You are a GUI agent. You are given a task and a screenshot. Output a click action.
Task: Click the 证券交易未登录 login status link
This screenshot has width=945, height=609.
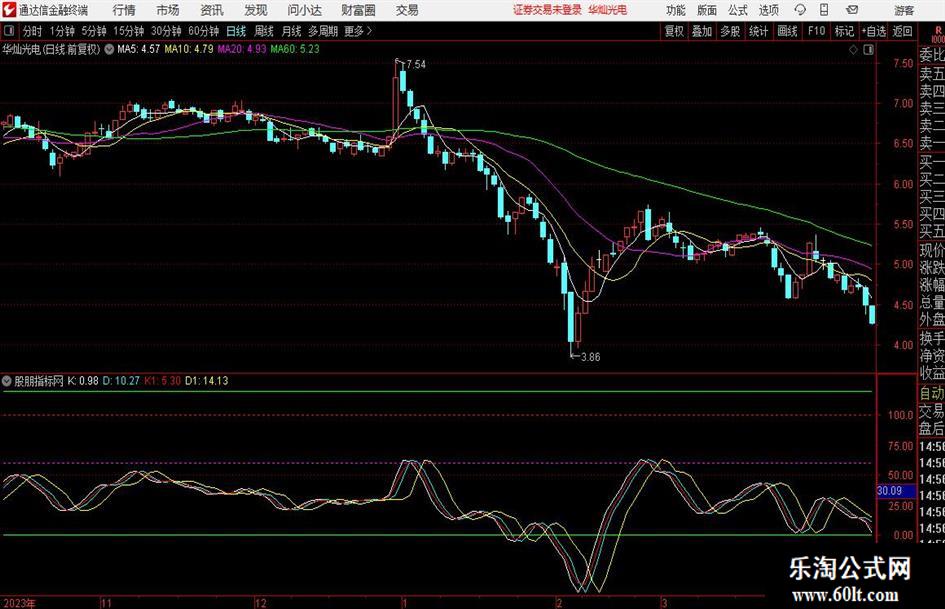(547, 10)
